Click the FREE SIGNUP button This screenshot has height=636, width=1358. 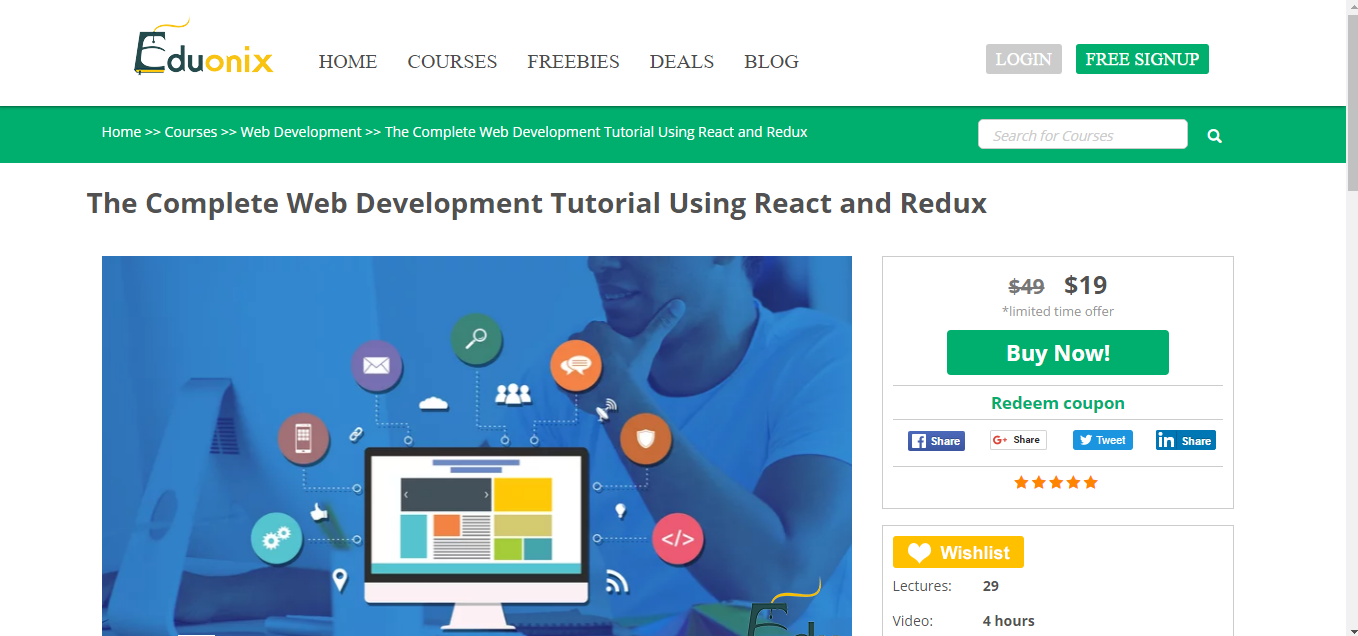[1142, 59]
